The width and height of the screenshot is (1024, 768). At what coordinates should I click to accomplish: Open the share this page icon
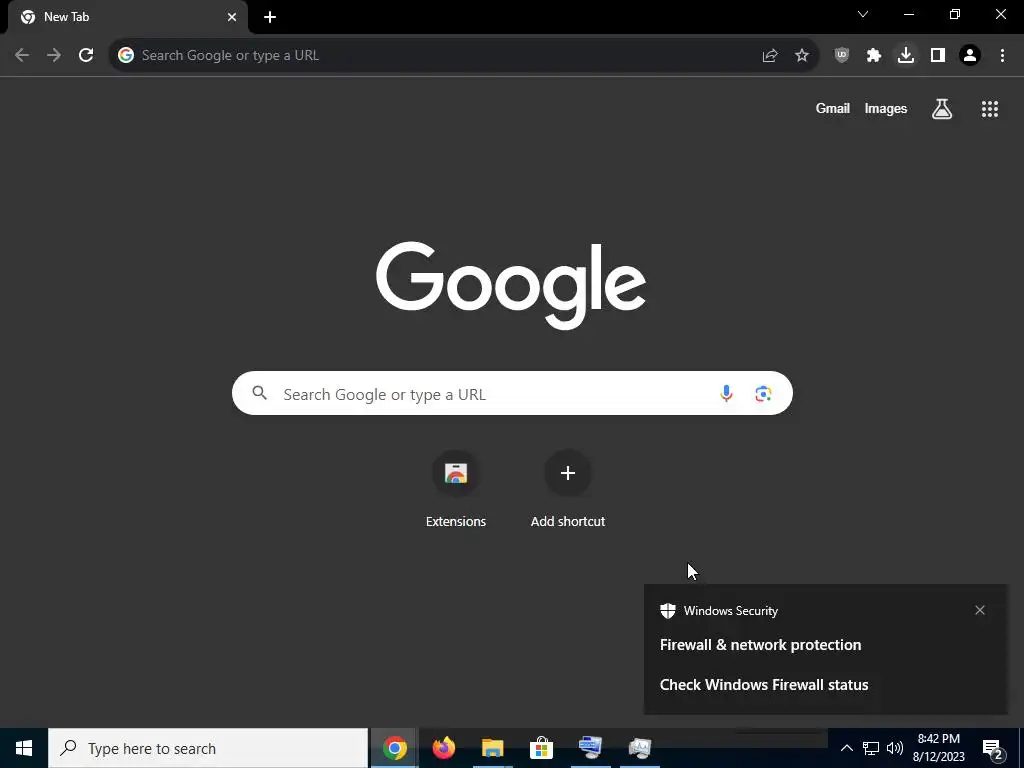[x=770, y=56]
